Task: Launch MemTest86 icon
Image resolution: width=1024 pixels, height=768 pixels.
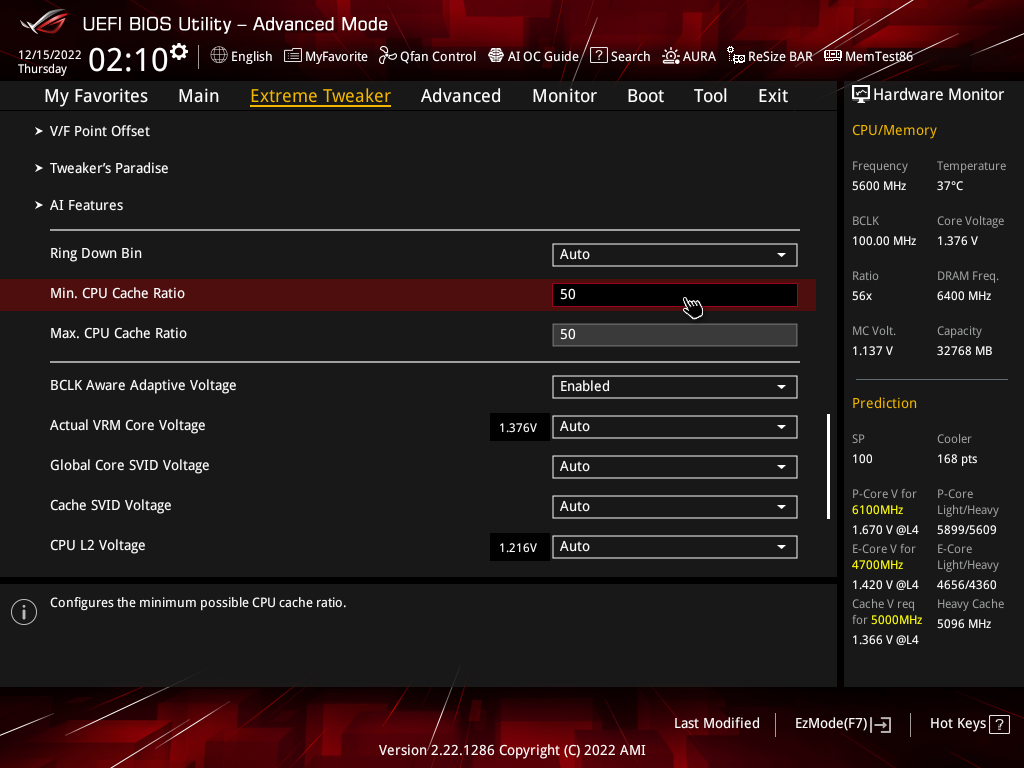Action: (833, 56)
